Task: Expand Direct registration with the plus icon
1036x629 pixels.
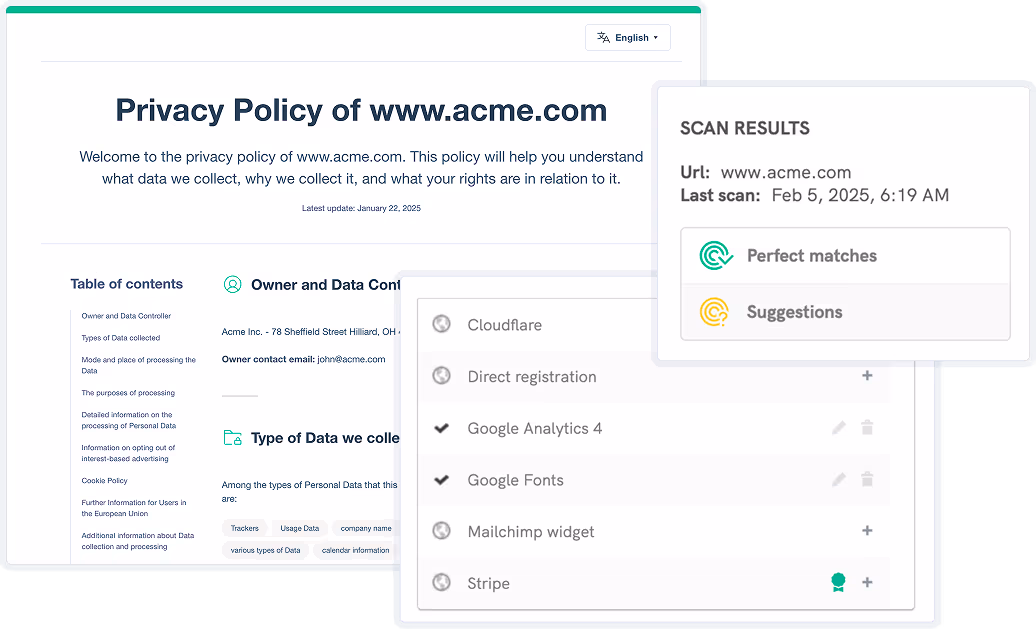Action: (867, 376)
